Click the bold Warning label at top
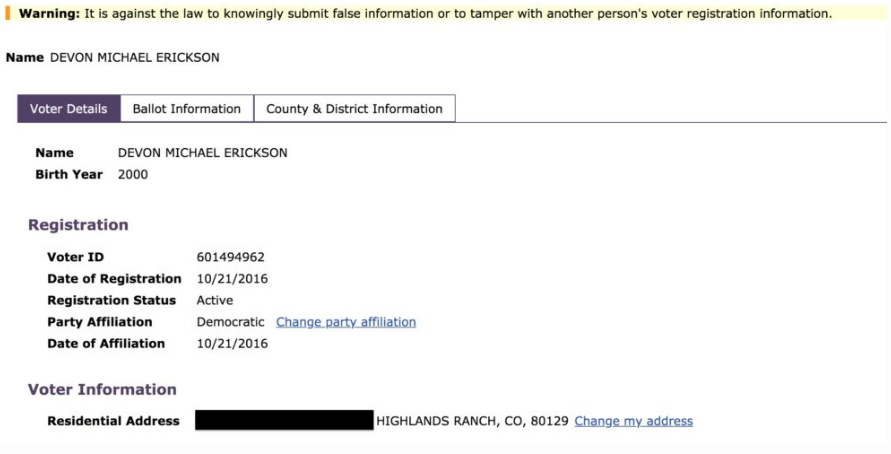 click(x=53, y=14)
